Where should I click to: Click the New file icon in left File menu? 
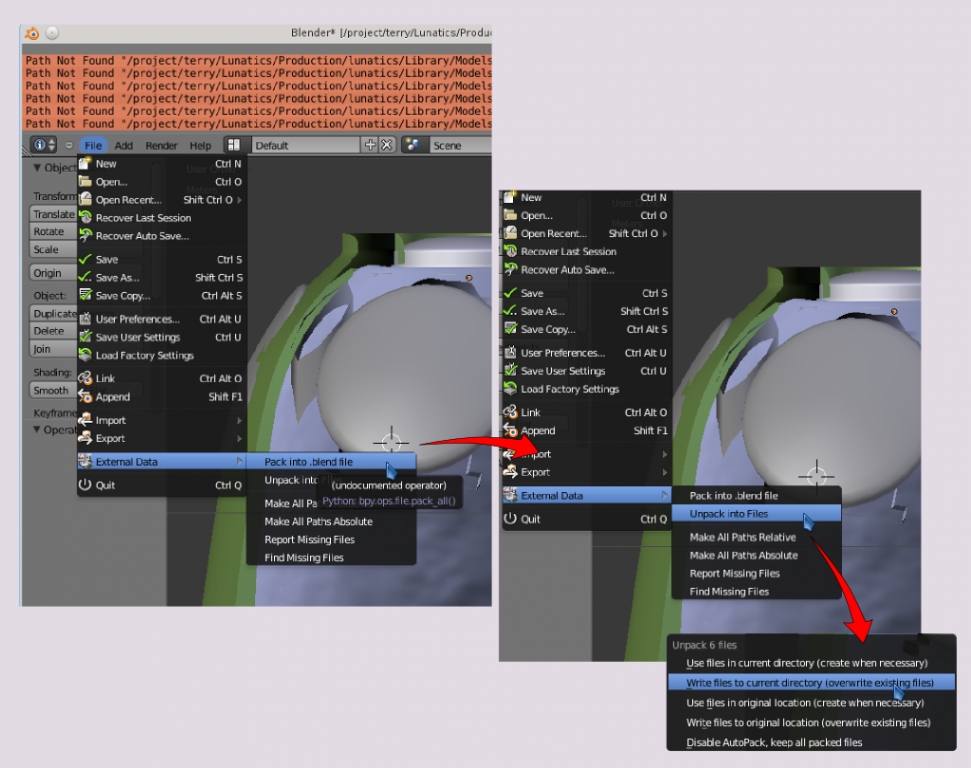point(85,164)
